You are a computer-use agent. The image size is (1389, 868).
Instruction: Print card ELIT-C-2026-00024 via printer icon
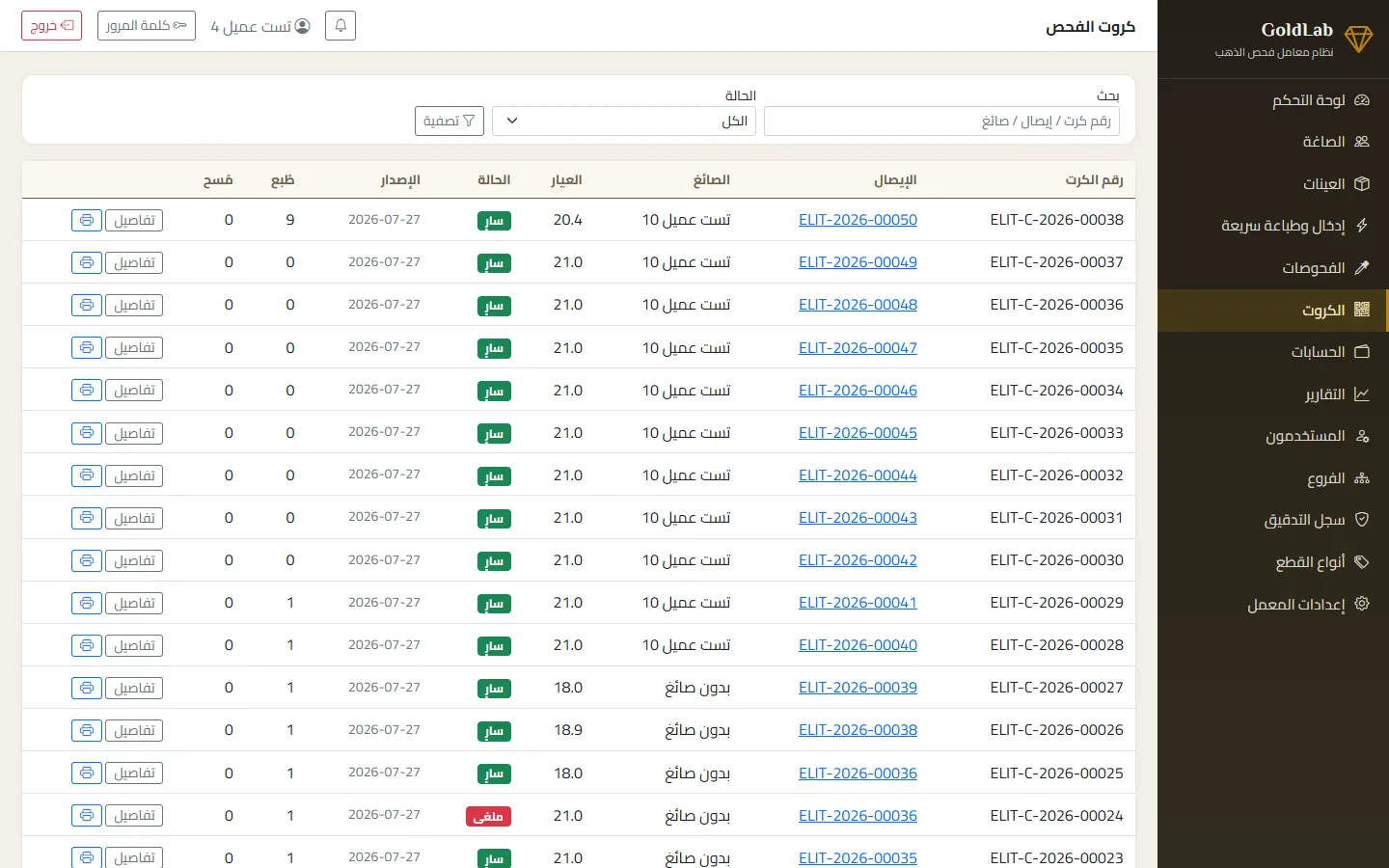click(x=87, y=816)
